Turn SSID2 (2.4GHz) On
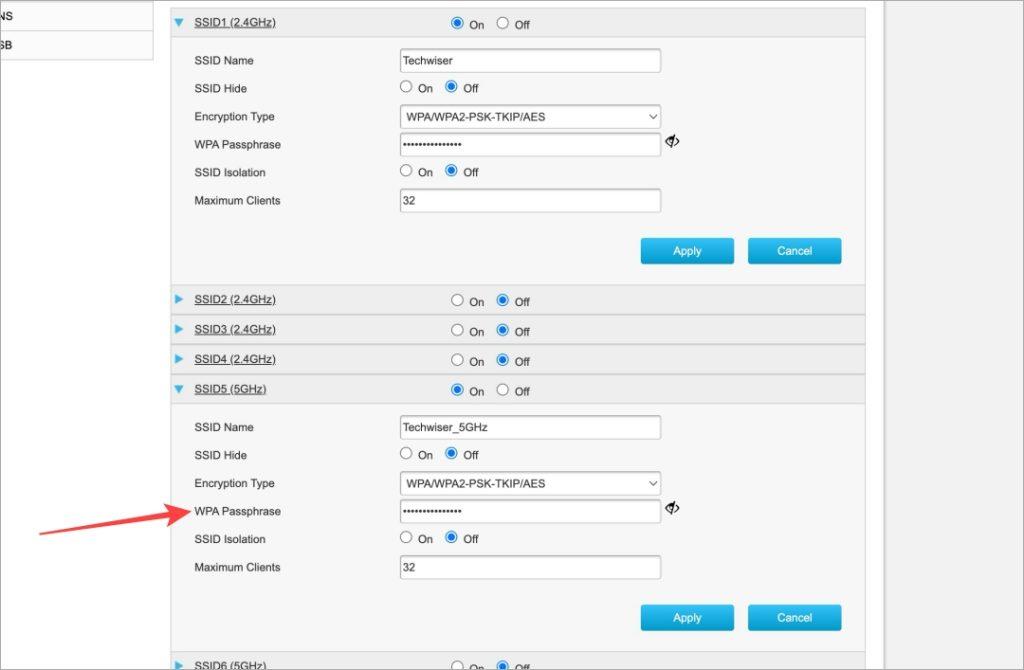The image size is (1024, 670). 457,300
